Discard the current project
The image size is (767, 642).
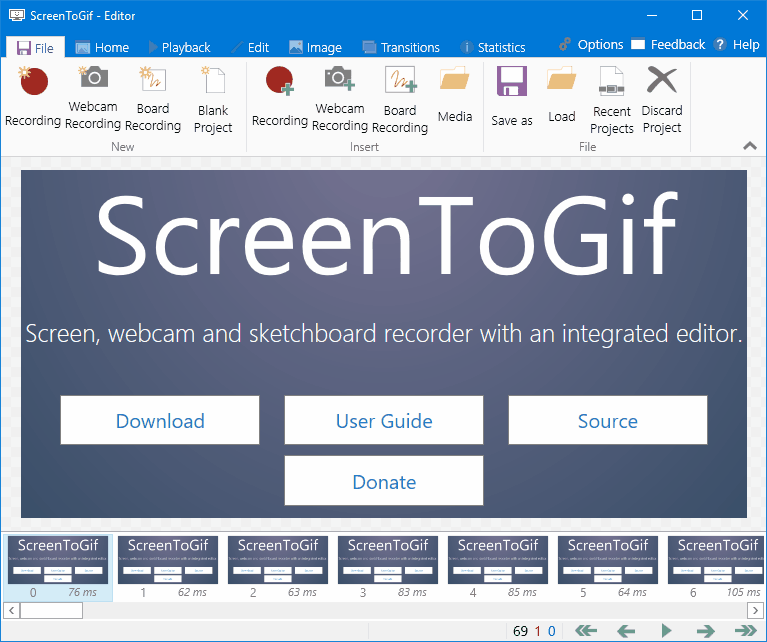(661, 99)
